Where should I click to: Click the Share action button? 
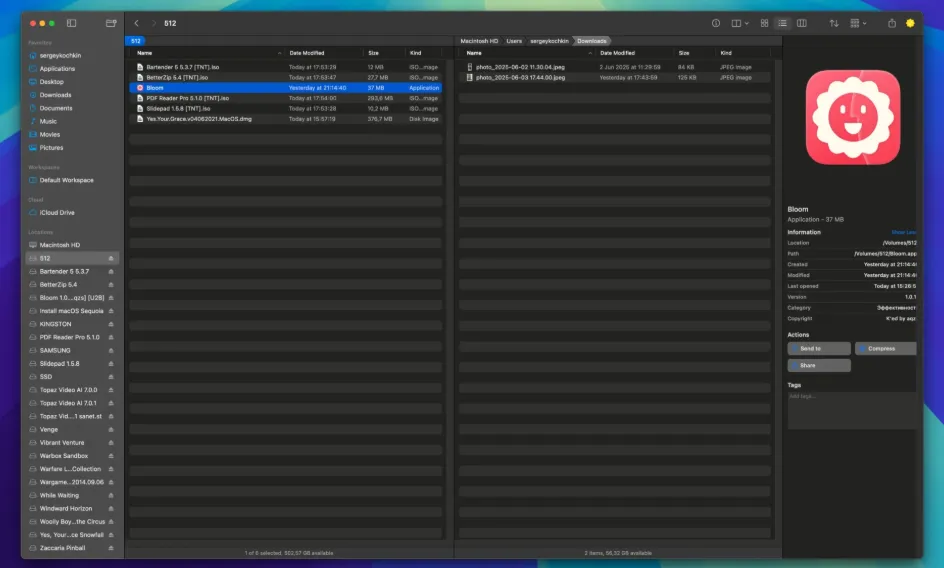coord(819,366)
